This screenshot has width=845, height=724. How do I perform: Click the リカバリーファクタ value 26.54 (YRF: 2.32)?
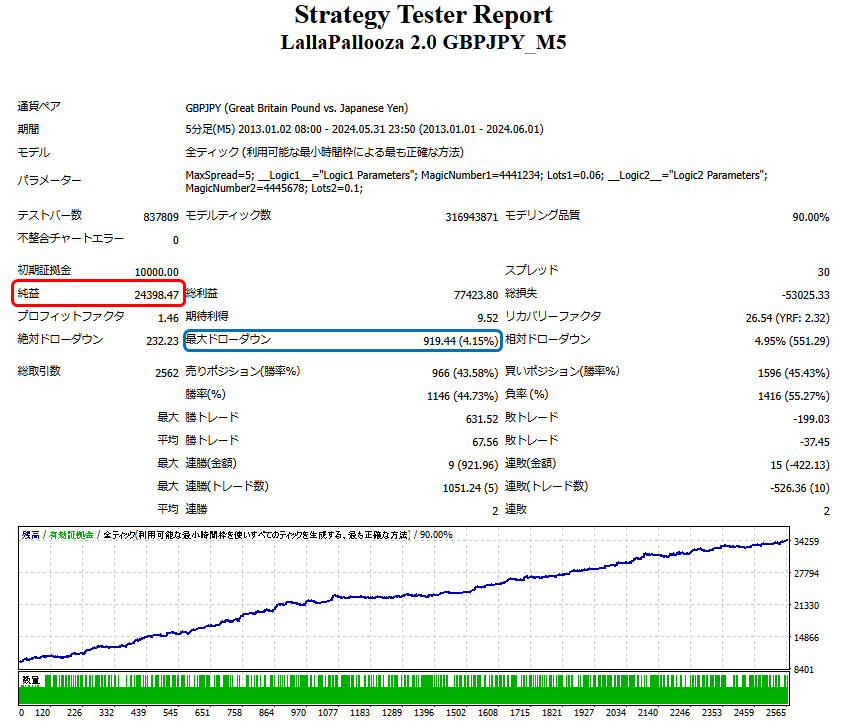pos(787,318)
